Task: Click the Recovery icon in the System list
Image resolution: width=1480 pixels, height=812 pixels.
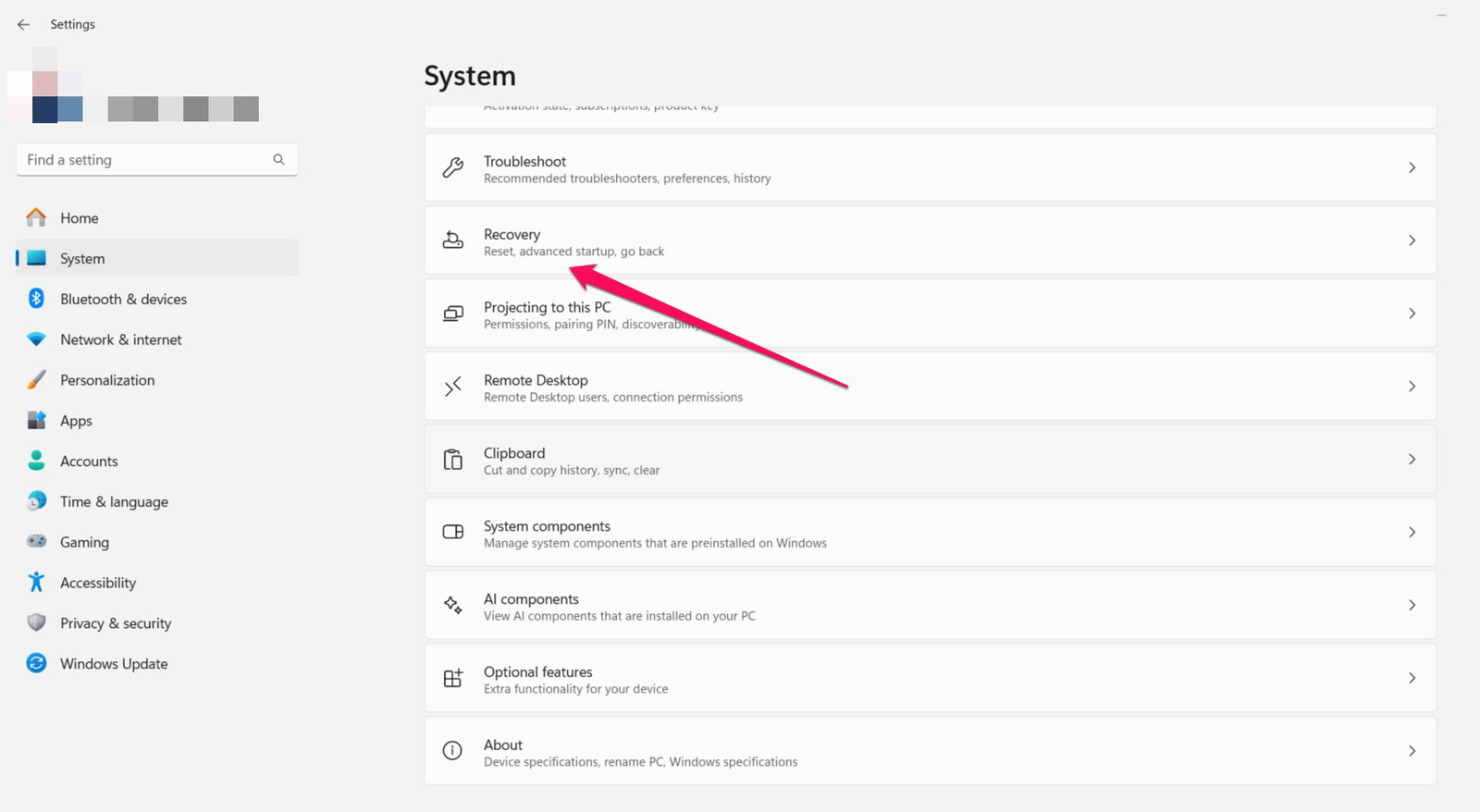Action: [x=452, y=240]
